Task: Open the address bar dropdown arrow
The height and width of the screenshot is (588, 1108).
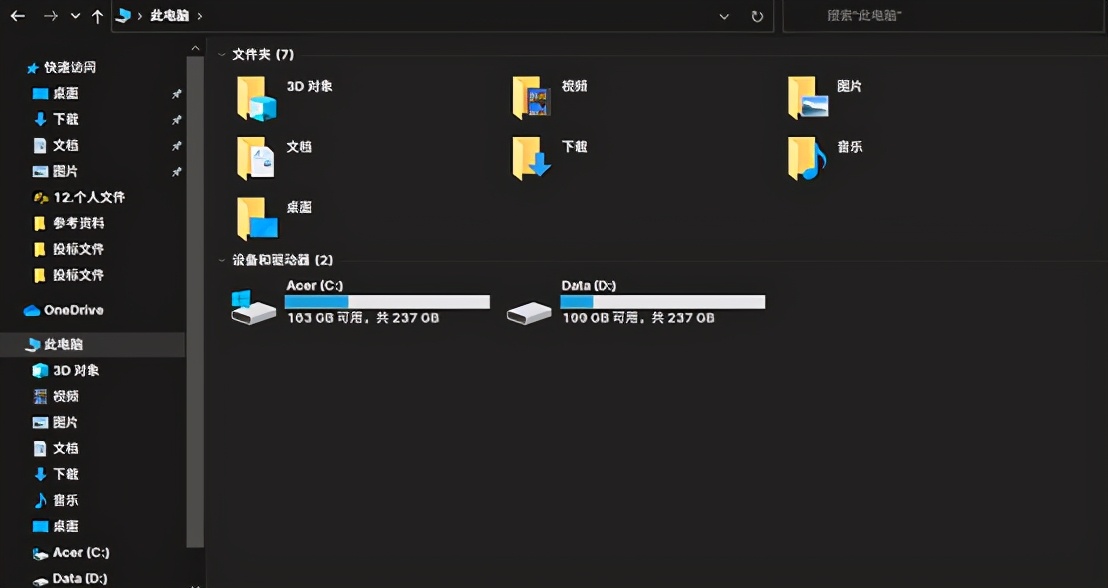Action: [724, 16]
